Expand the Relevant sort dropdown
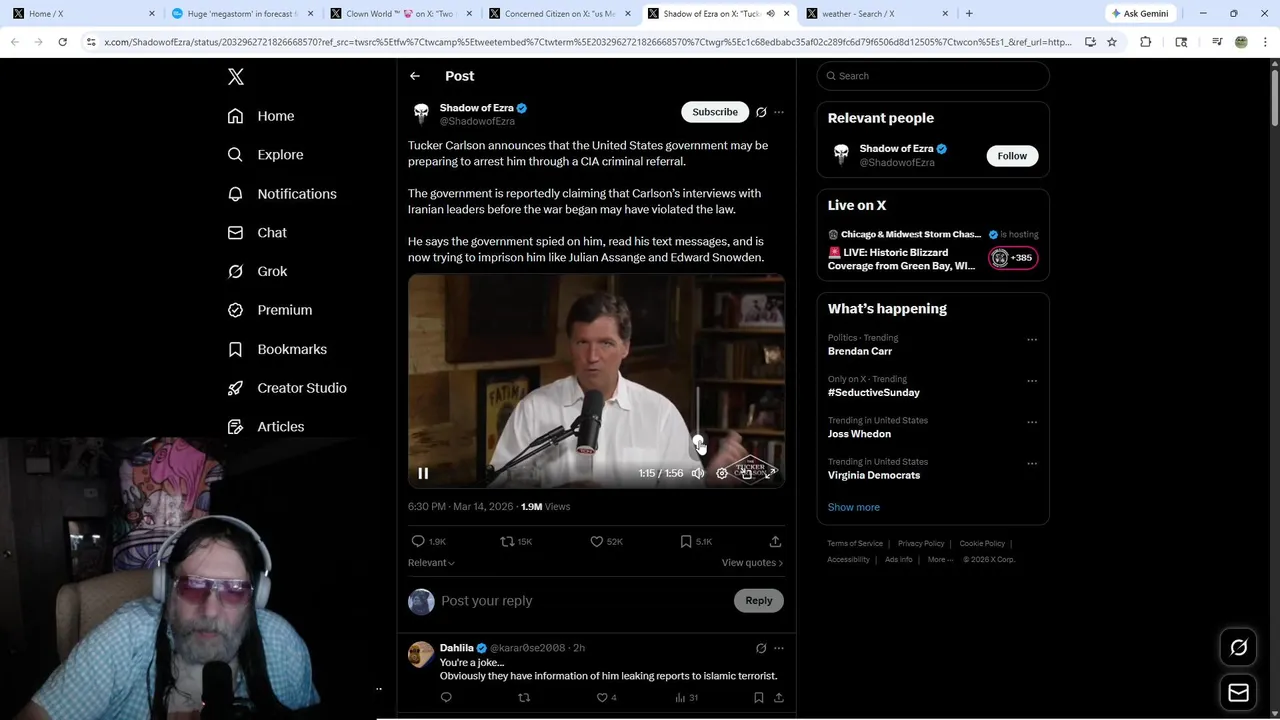The height and width of the screenshot is (720, 1280). click(x=431, y=563)
